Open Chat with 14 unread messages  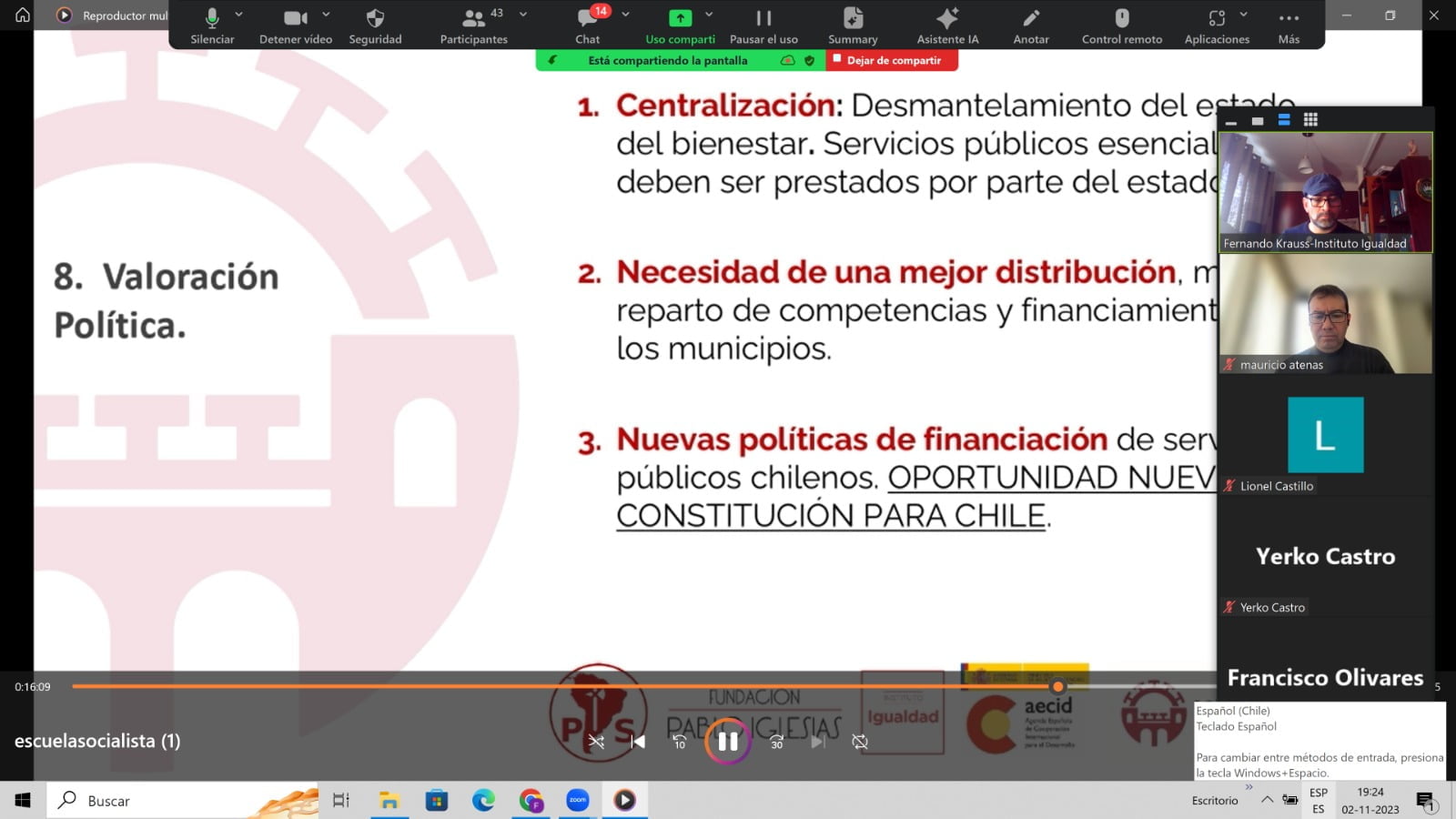coord(588,25)
